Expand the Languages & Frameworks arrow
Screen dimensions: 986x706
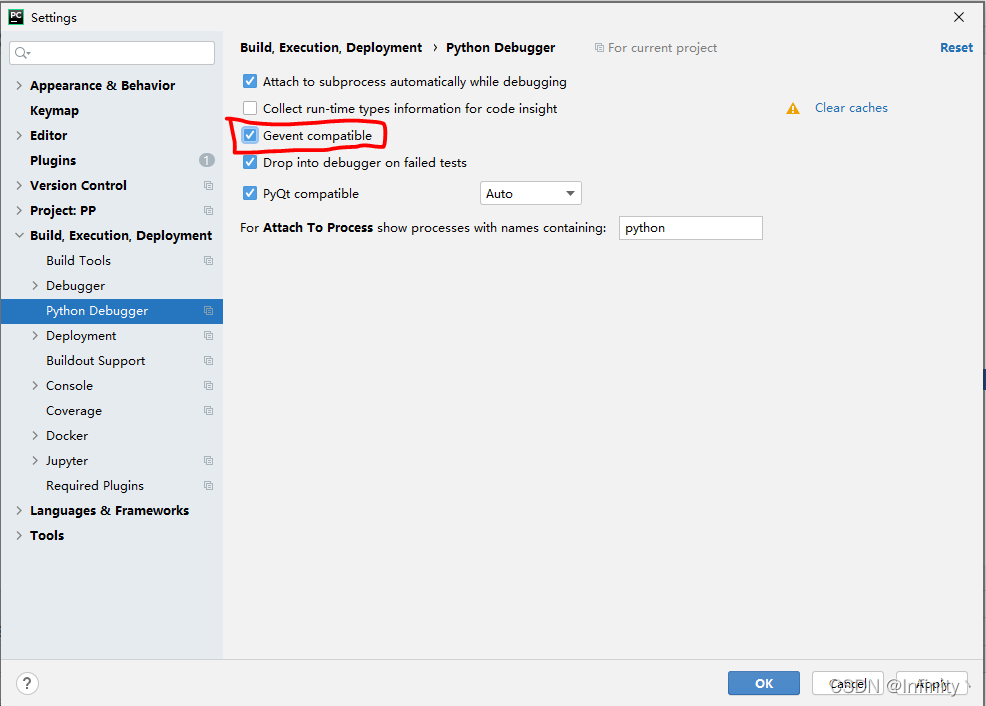(19, 510)
